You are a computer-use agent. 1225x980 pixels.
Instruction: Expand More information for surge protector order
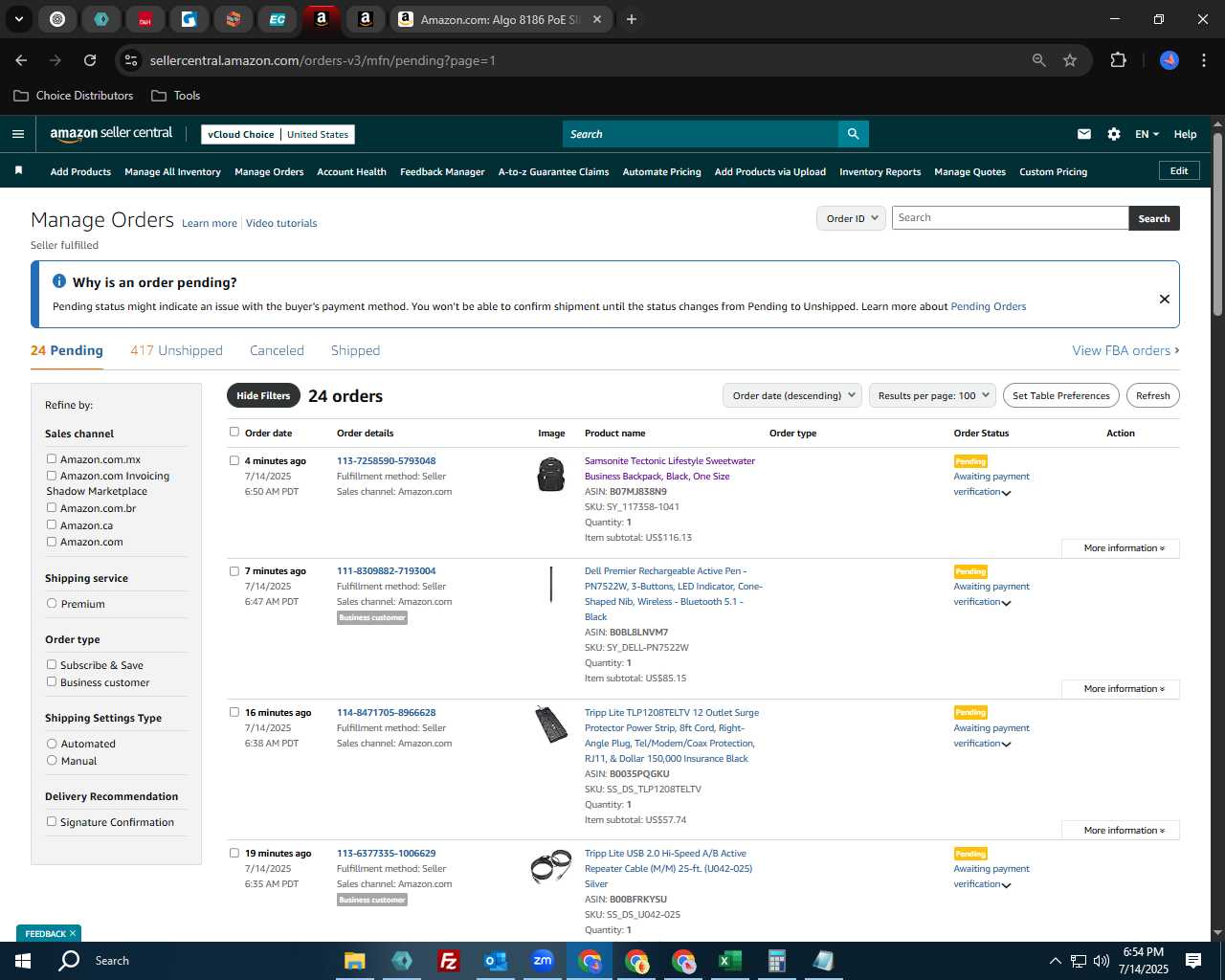point(1121,830)
